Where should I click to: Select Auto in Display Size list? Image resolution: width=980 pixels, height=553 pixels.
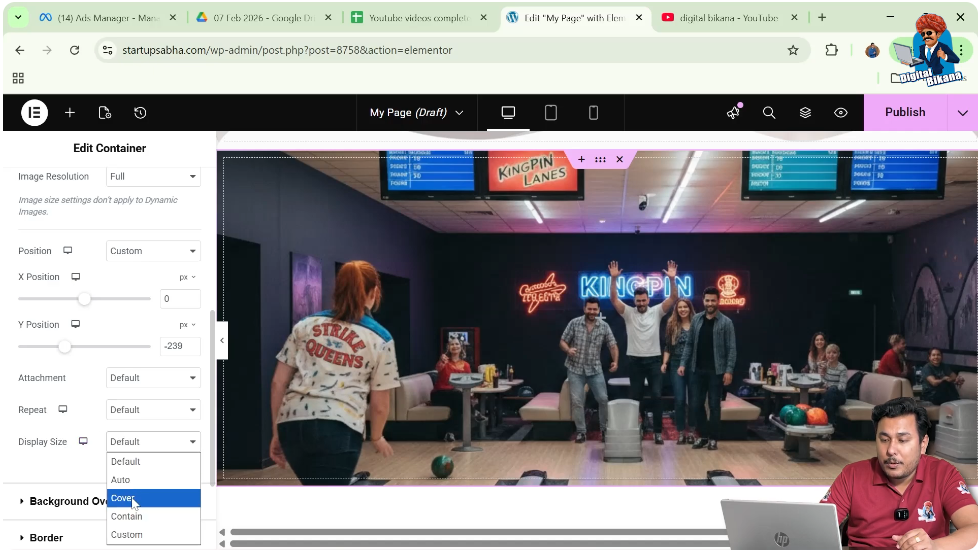(x=153, y=480)
